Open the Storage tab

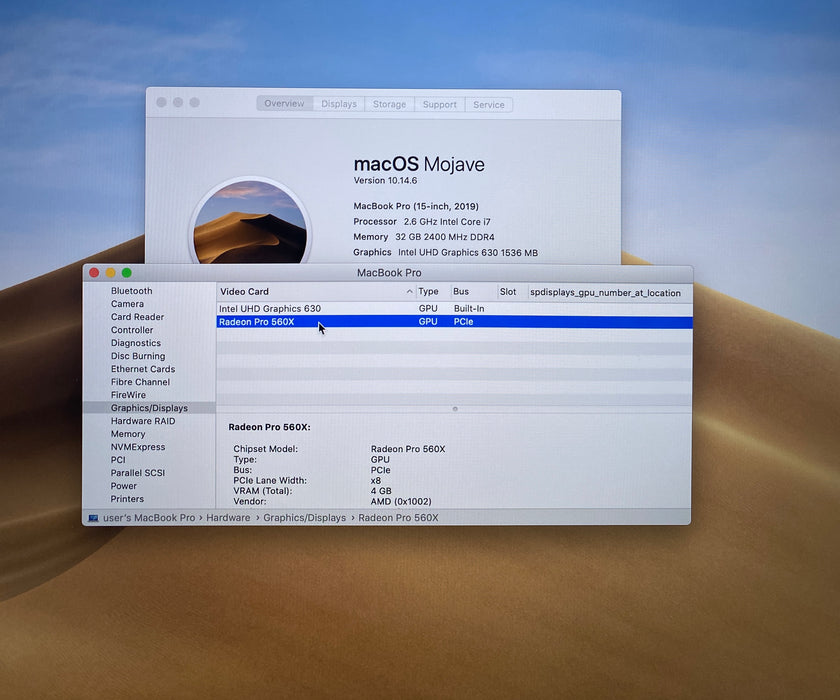click(x=389, y=104)
